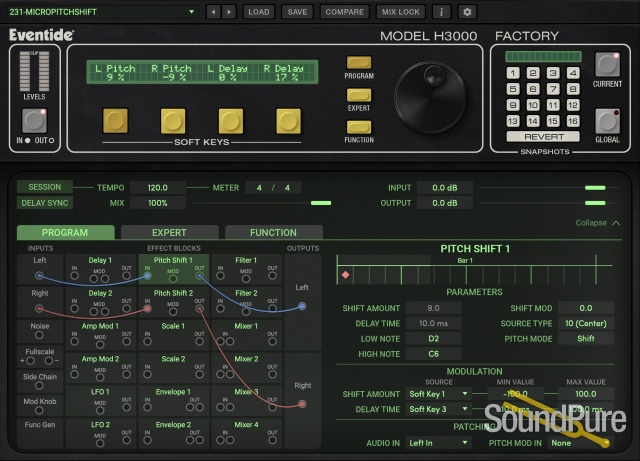The height and width of the screenshot is (461, 640).
Task: Click the info button in top toolbar
Action: click(441, 12)
